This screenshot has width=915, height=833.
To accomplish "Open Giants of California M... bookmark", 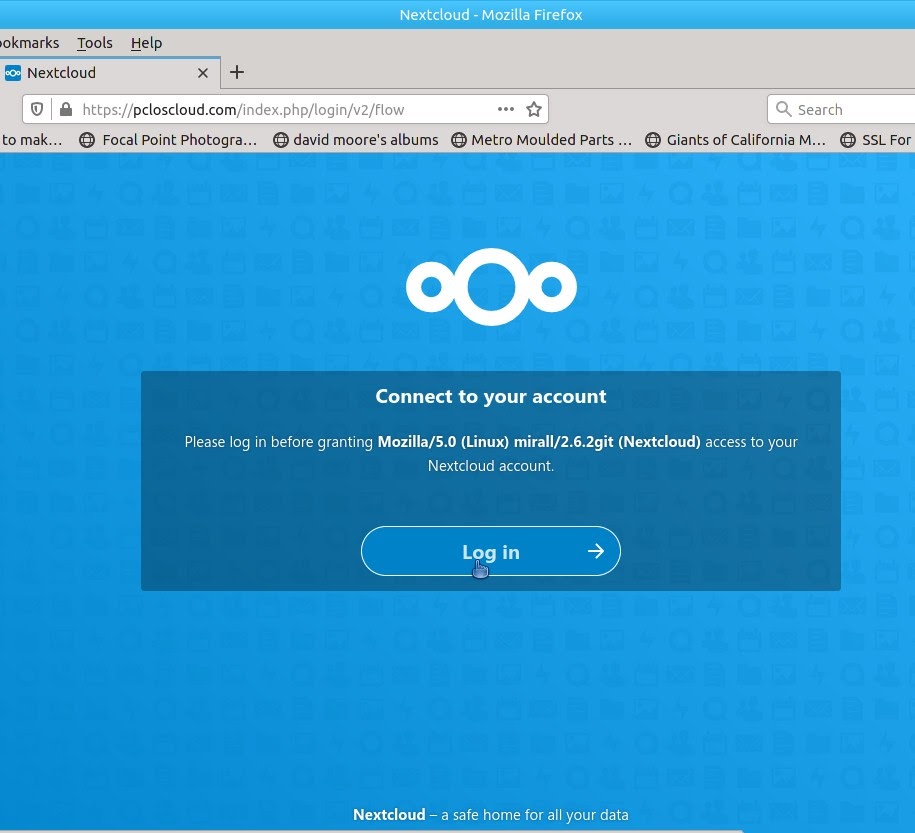I will (x=736, y=140).
